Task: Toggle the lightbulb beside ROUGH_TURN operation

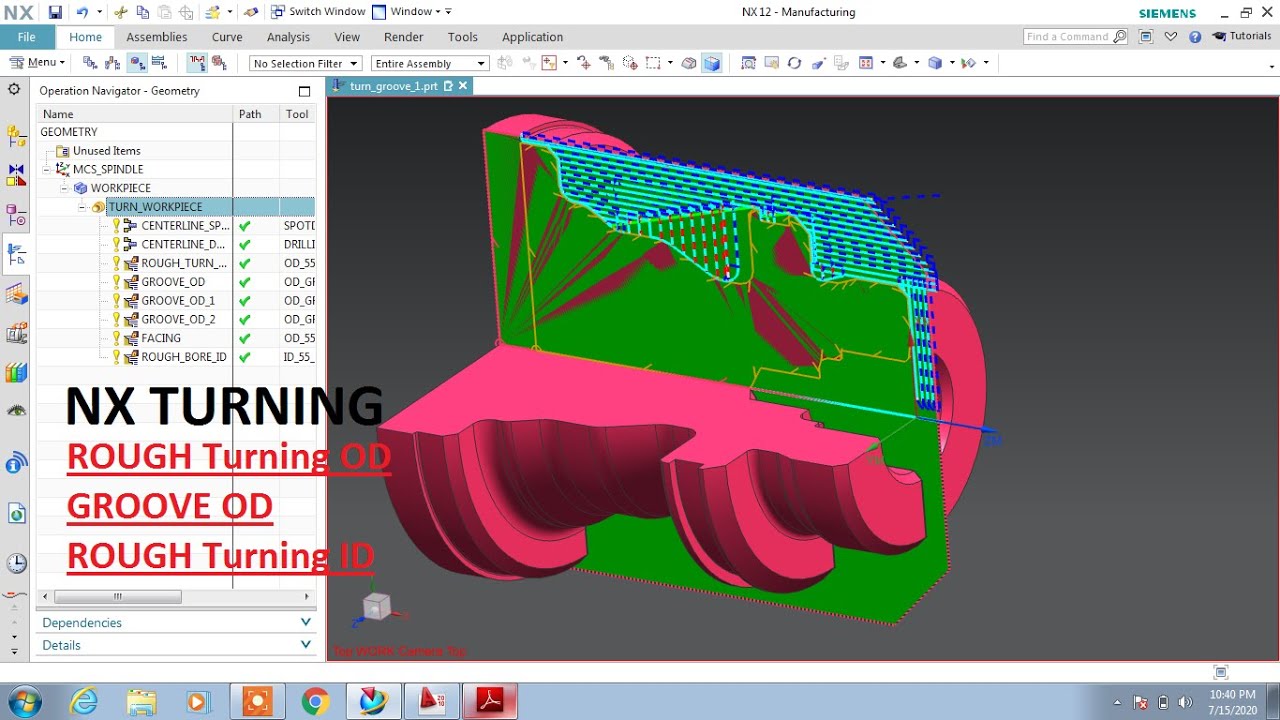Action: (116, 264)
